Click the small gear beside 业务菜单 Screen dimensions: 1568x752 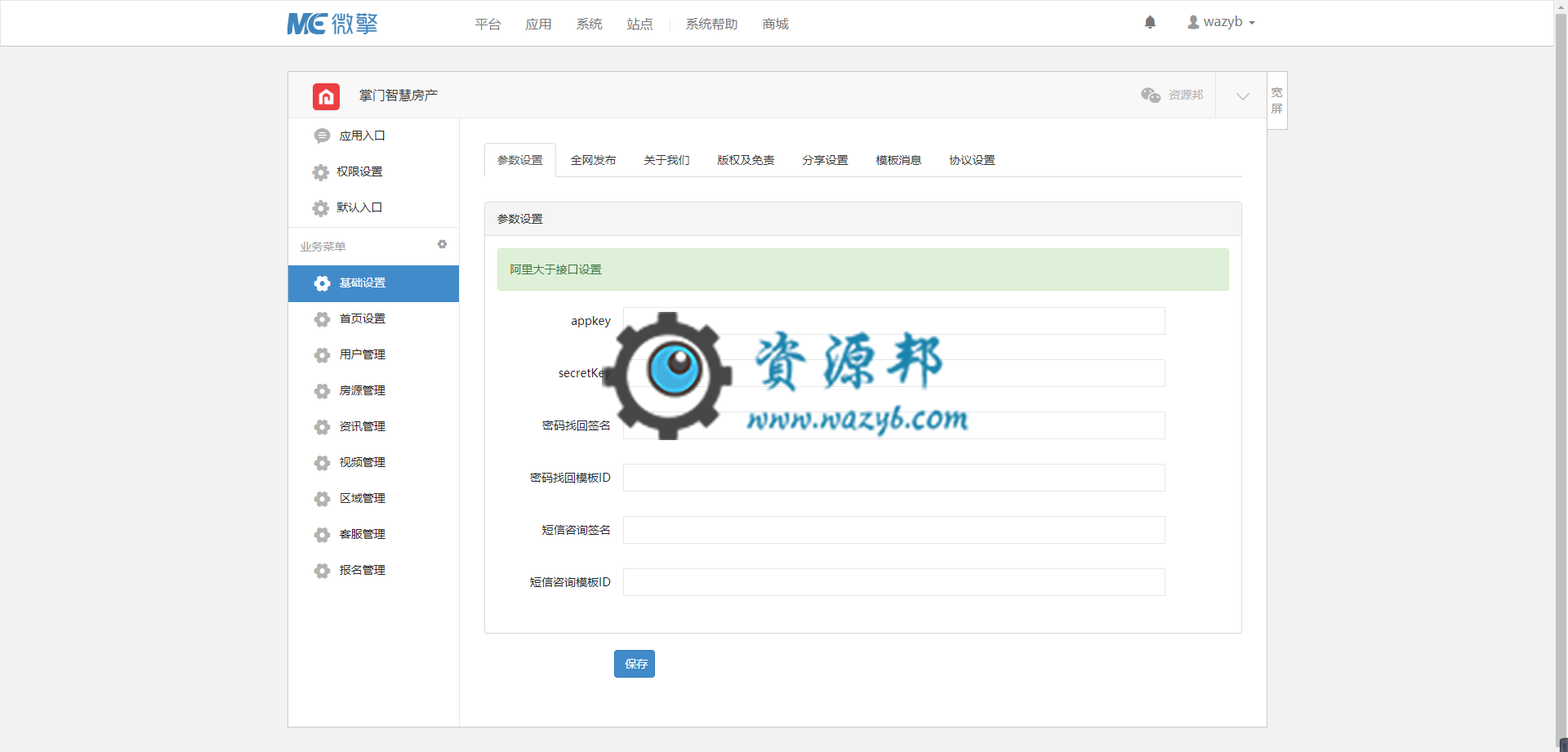442,244
